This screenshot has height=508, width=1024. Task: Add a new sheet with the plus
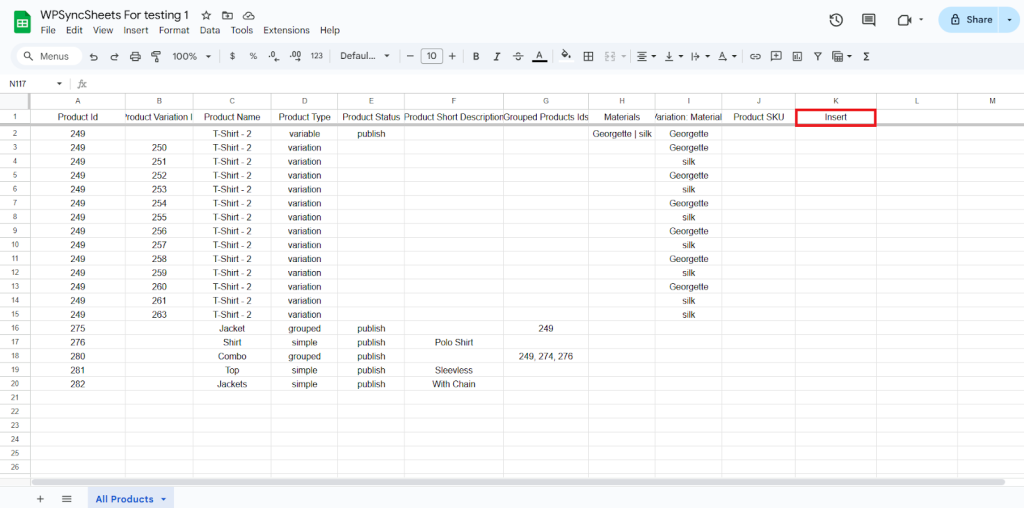tap(40, 499)
